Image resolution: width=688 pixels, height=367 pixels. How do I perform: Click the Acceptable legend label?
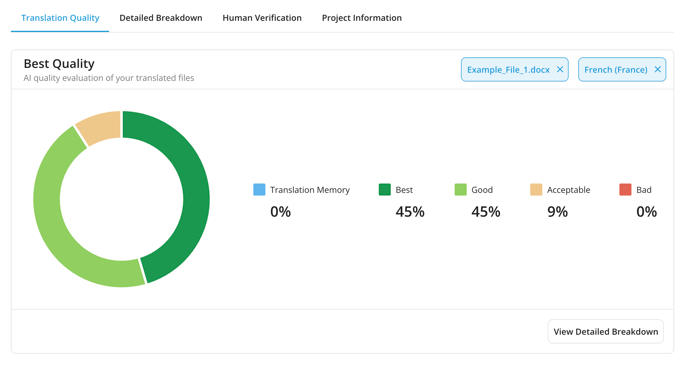click(x=568, y=190)
